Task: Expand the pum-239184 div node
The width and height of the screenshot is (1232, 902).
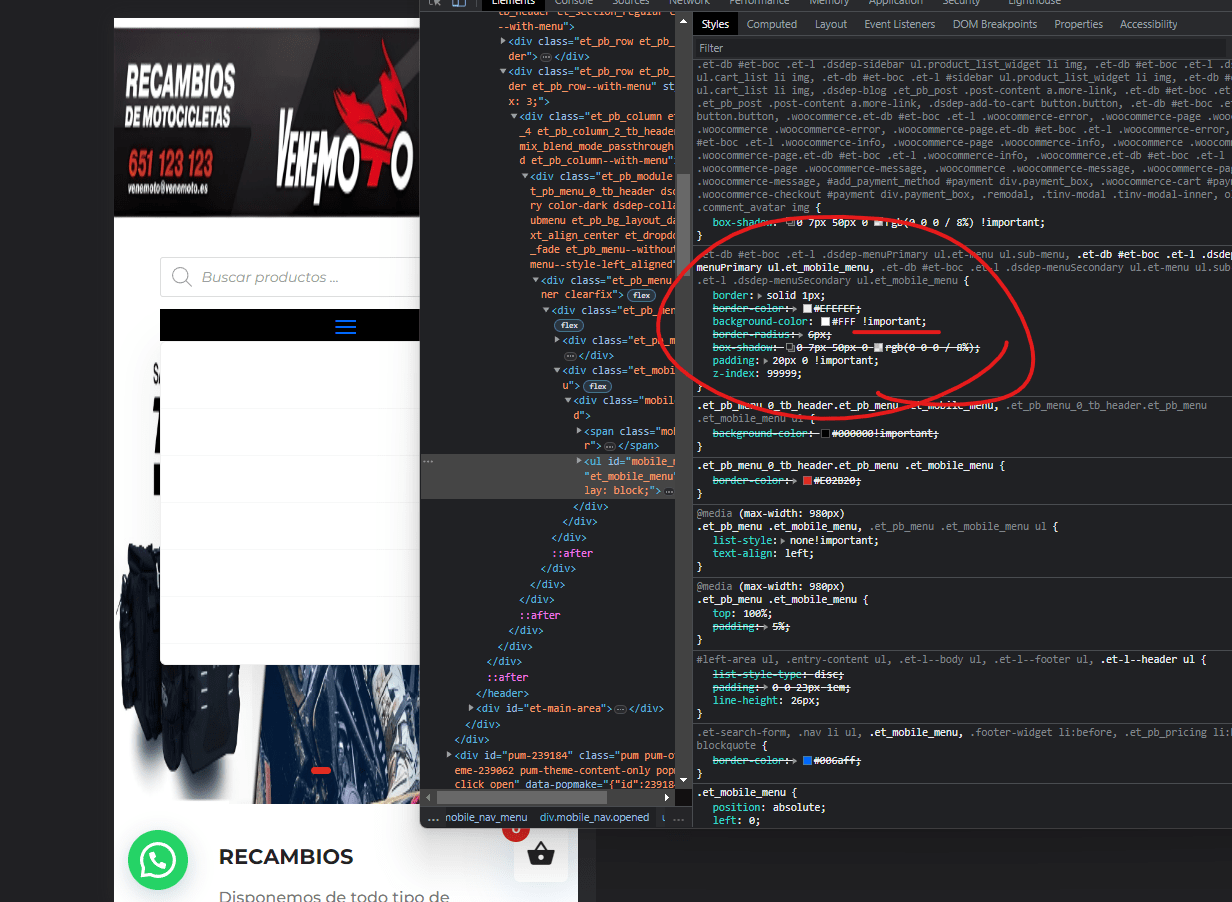Action: pyautogui.click(x=449, y=755)
